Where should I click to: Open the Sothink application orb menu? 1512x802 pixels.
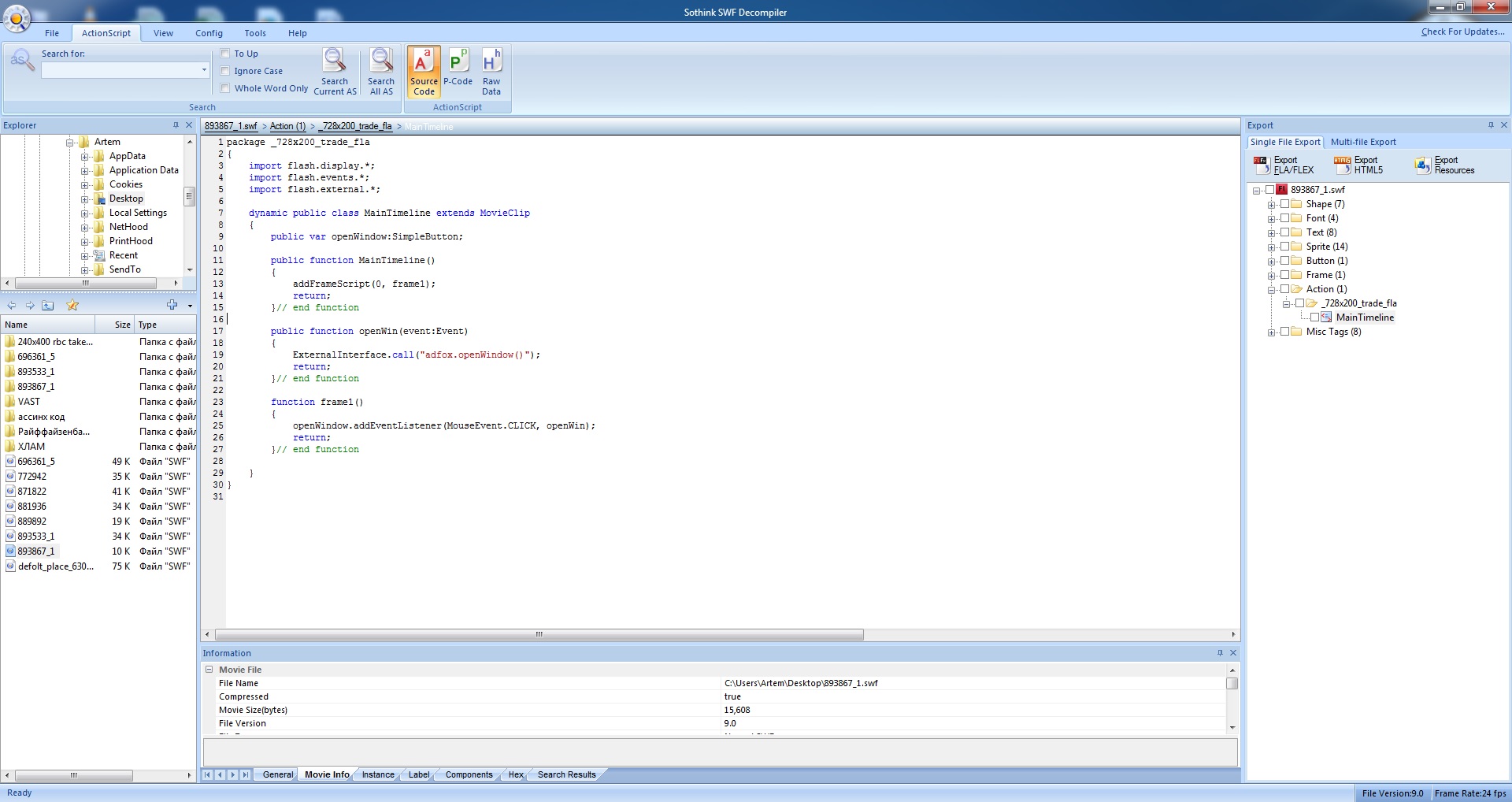click(x=17, y=17)
